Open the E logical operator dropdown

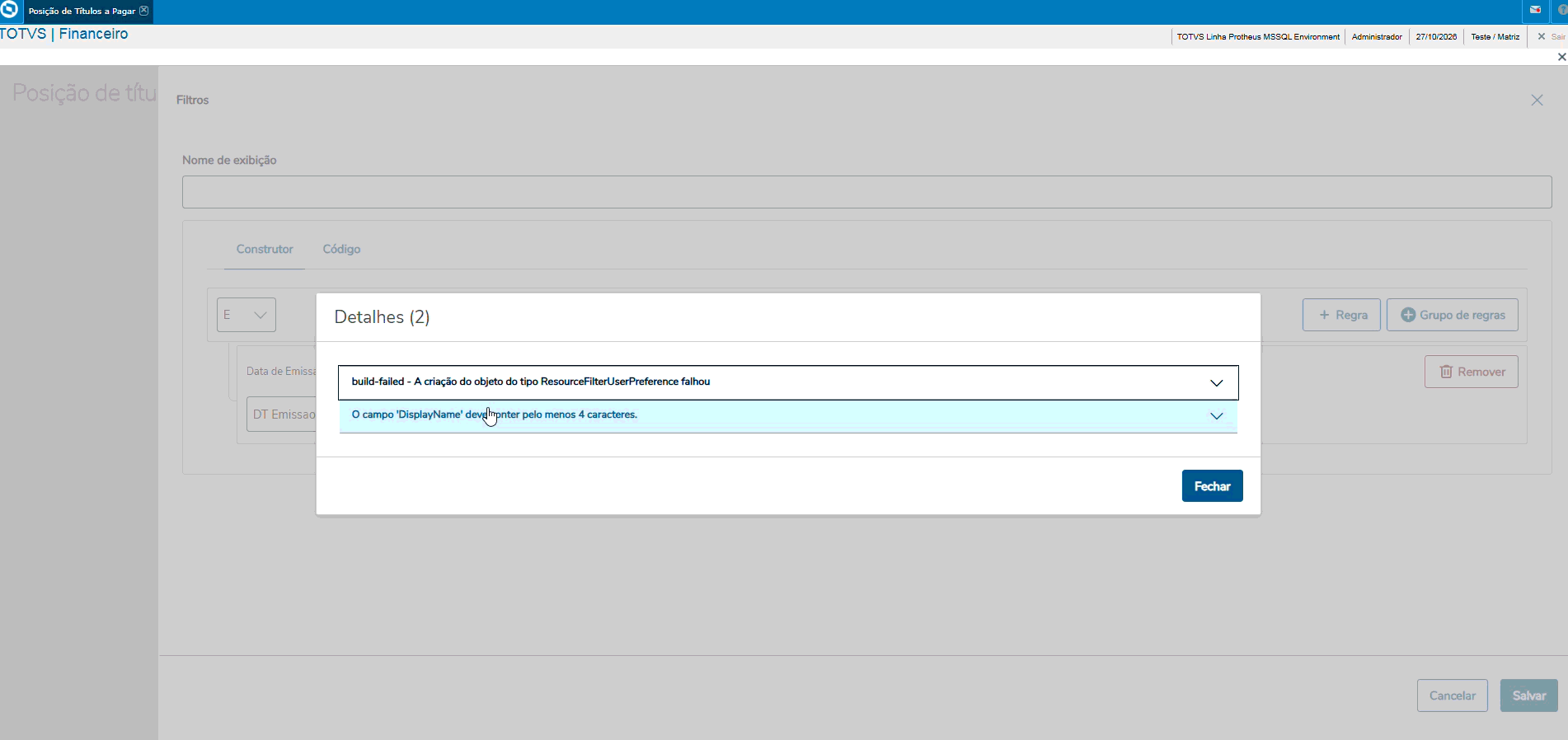246,315
